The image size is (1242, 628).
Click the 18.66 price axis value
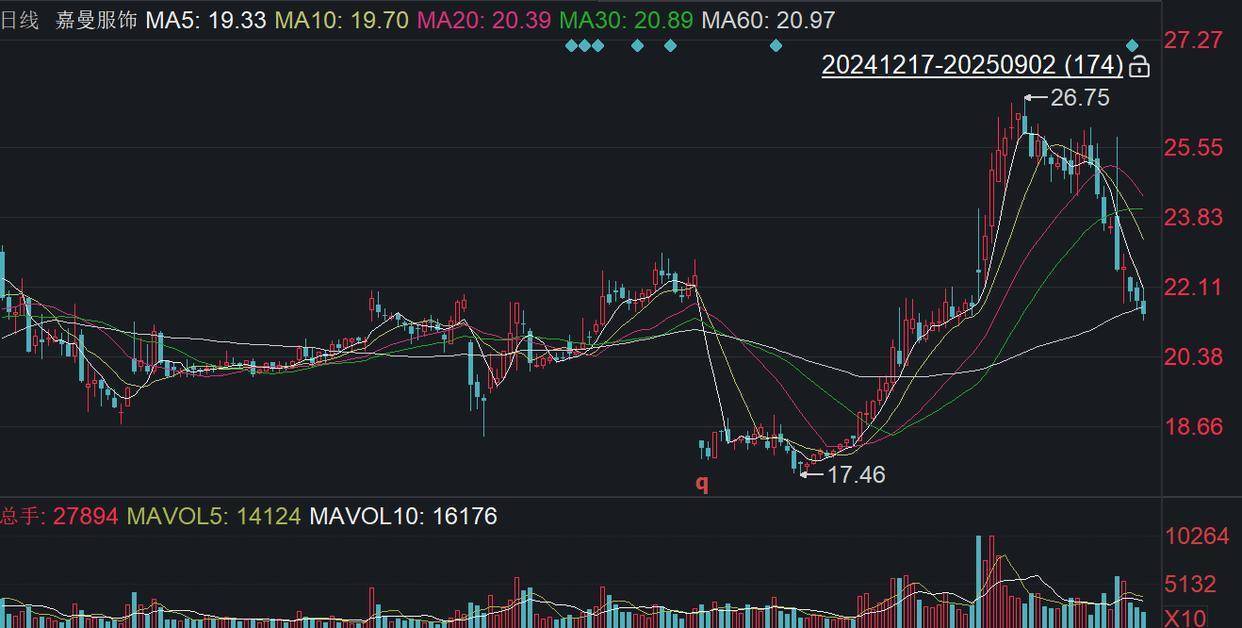tap(1193, 427)
